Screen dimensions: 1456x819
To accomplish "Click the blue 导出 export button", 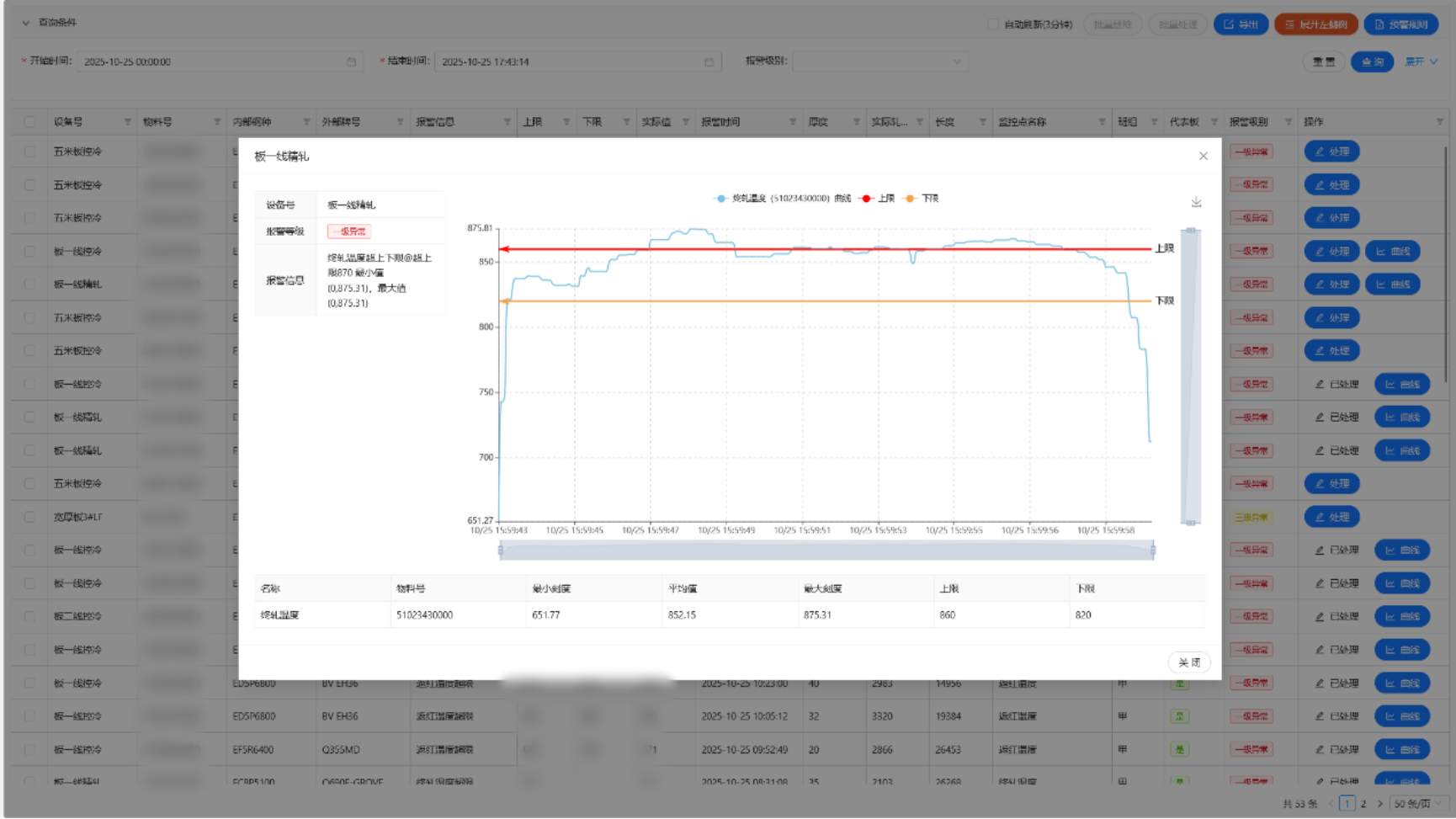I will [x=1241, y=24].
